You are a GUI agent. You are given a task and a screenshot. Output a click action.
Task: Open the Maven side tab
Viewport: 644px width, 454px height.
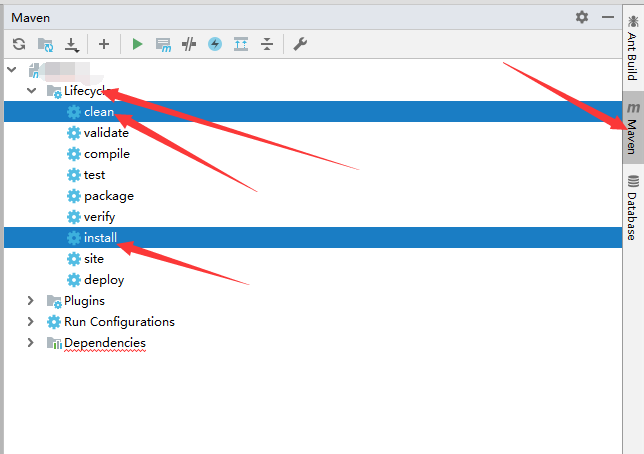(x=633, y=128)
